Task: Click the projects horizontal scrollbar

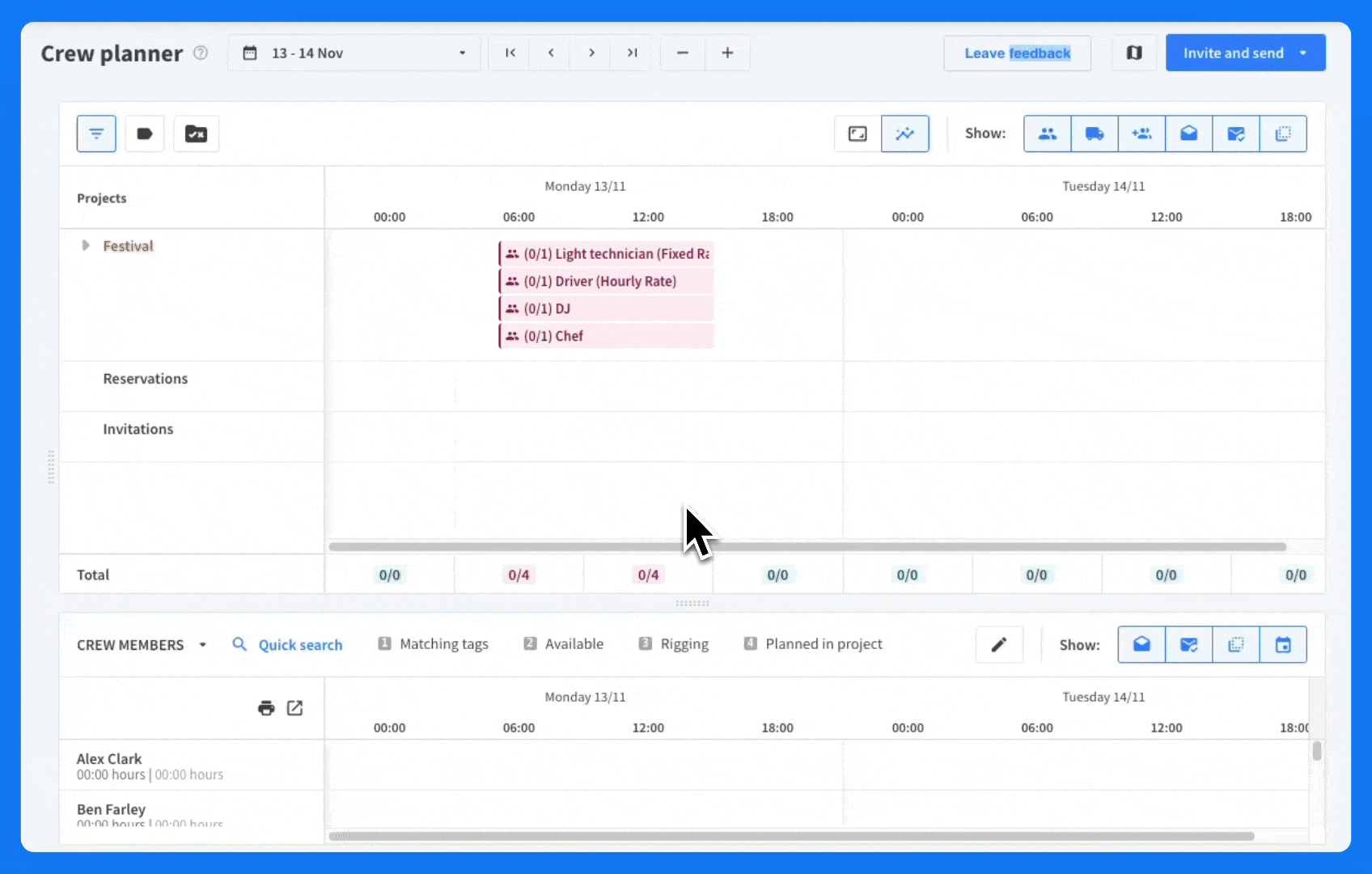Action: tap(807, 547)
